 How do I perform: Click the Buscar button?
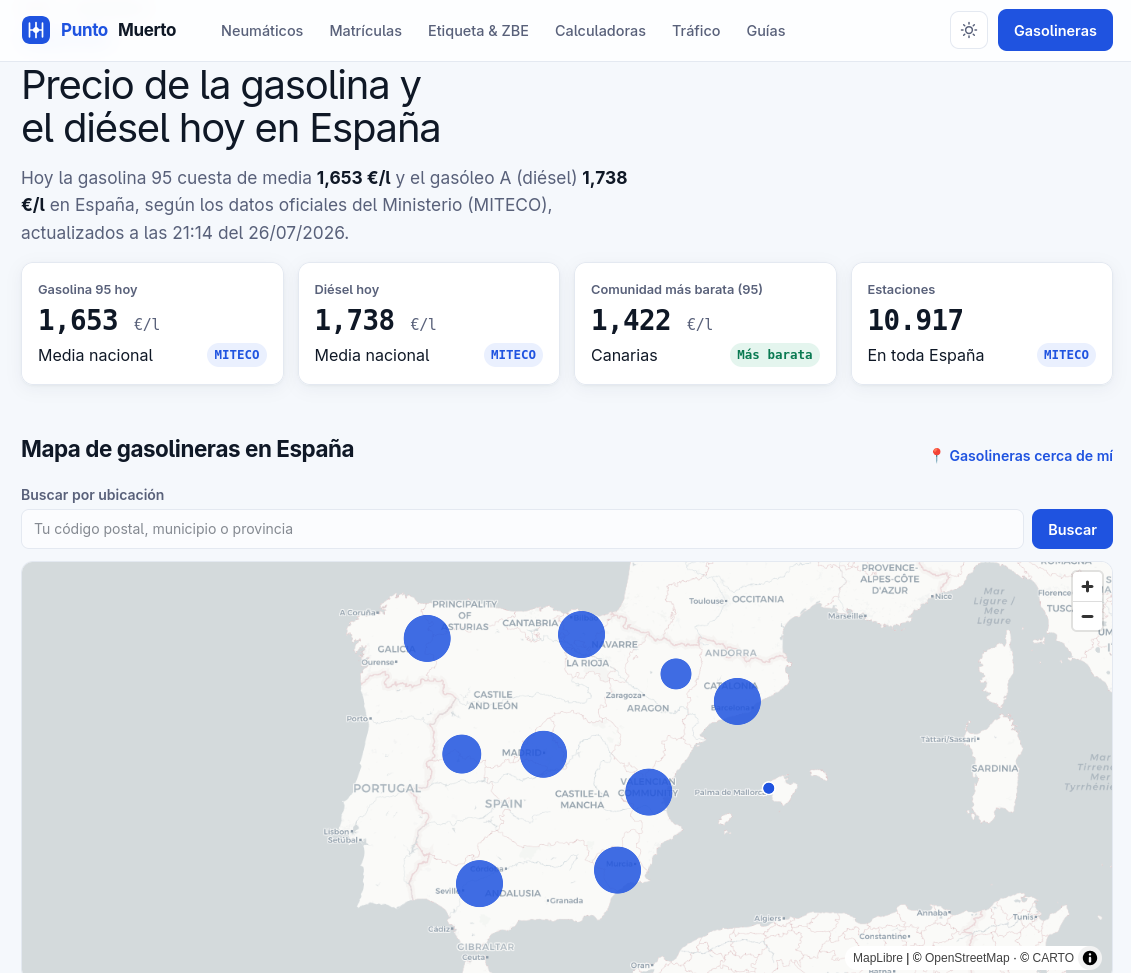pos(1073,529)
